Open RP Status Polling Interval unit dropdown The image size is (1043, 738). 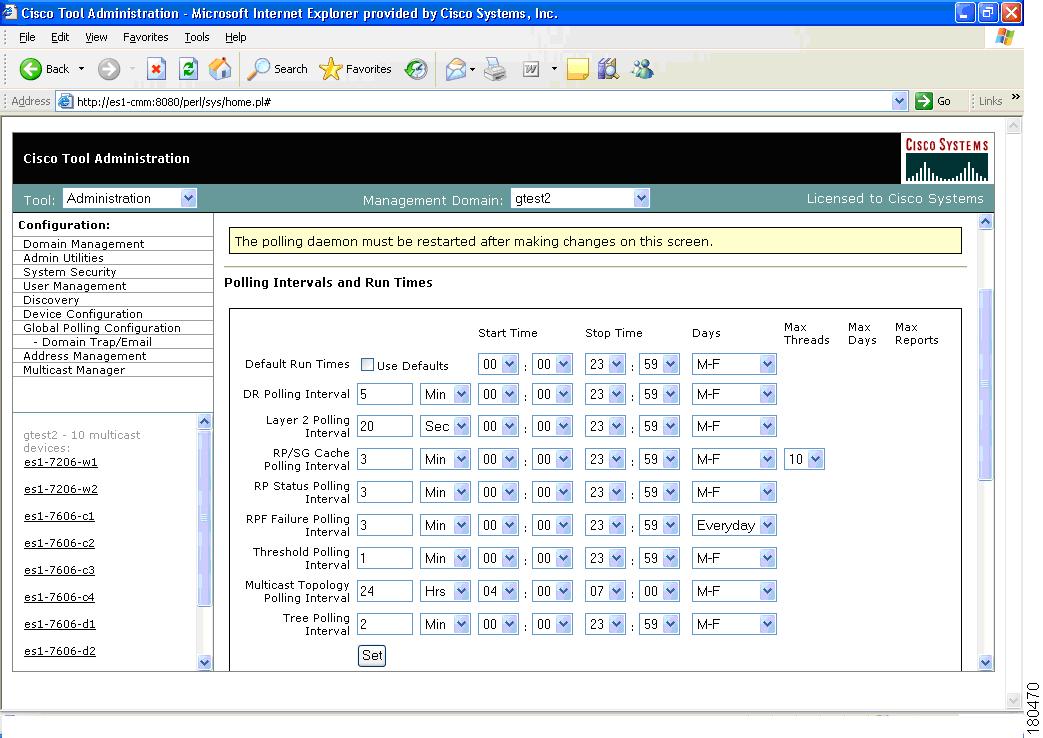pos(445,492)
